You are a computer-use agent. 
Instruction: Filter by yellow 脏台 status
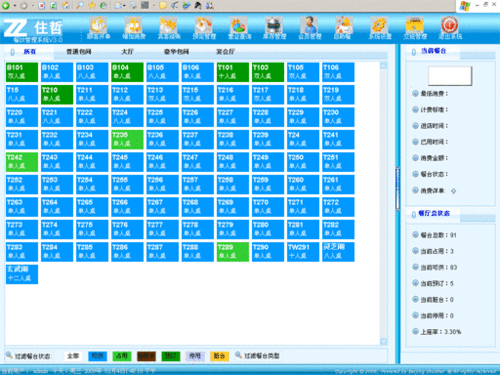220,356
